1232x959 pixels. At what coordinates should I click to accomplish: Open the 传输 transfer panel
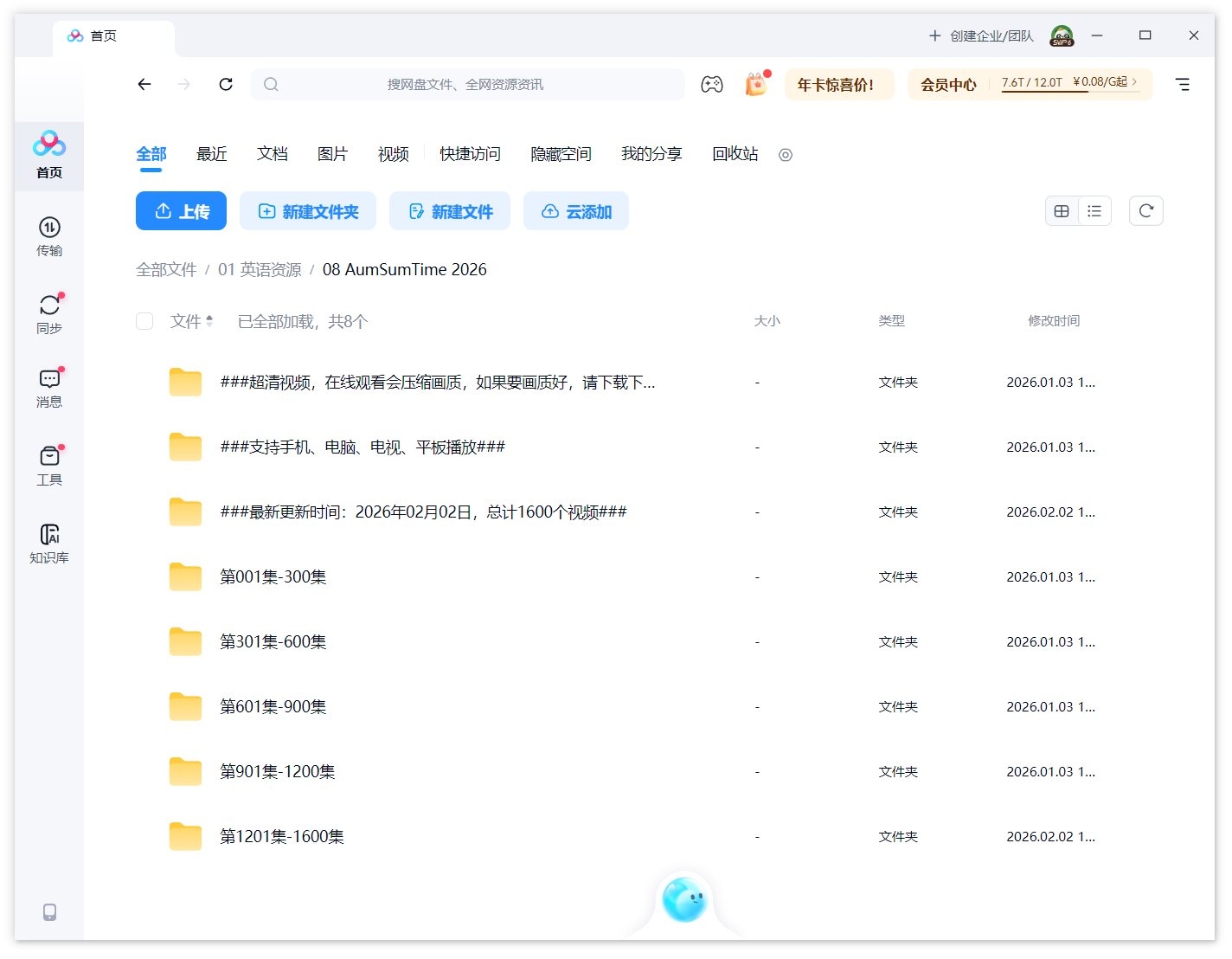pyautogui.click(x=49, y=235)
